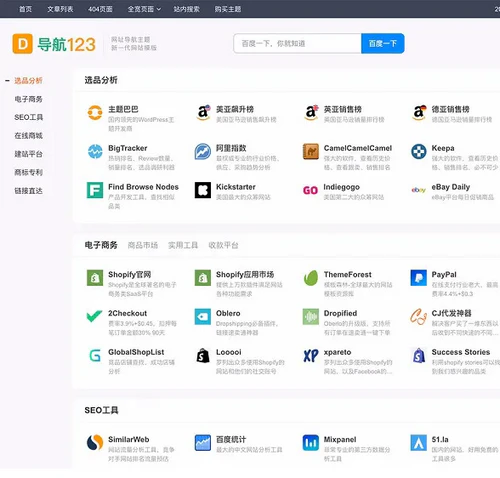Select 电子商务 in the sidebar

[x=28, y=99]
